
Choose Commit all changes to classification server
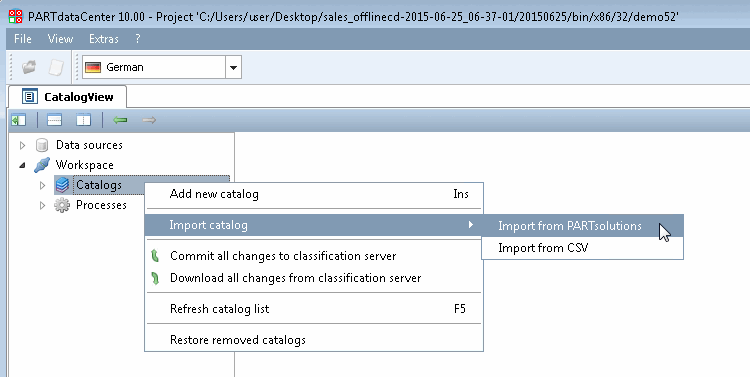pyautogui.click(x=314, y=256)
